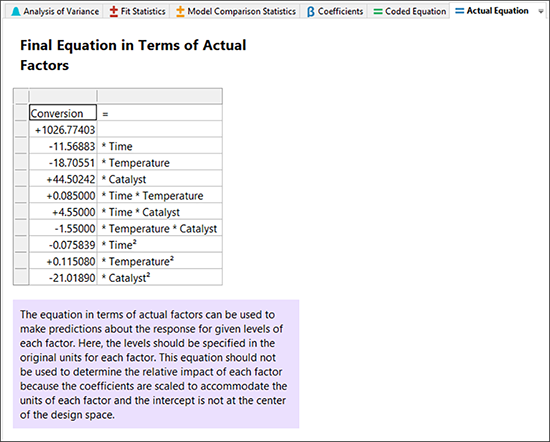Viewport: 550px width, 442px height.
Task: Open the Model Comparison Statistics tab
Action: coord(237,12)
